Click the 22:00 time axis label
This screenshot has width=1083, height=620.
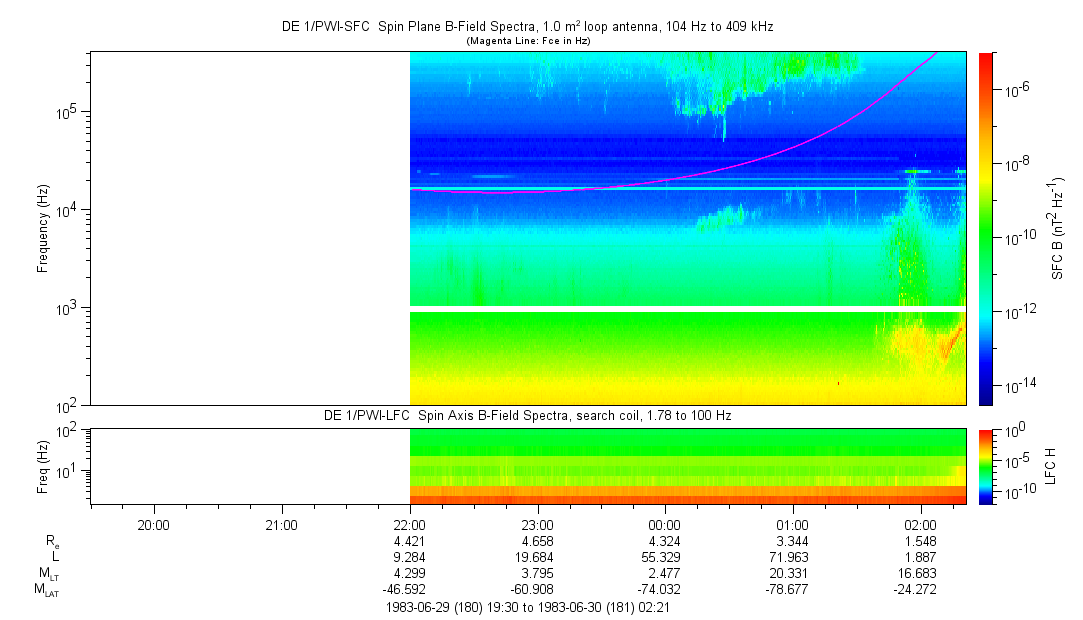coord(410,525)
